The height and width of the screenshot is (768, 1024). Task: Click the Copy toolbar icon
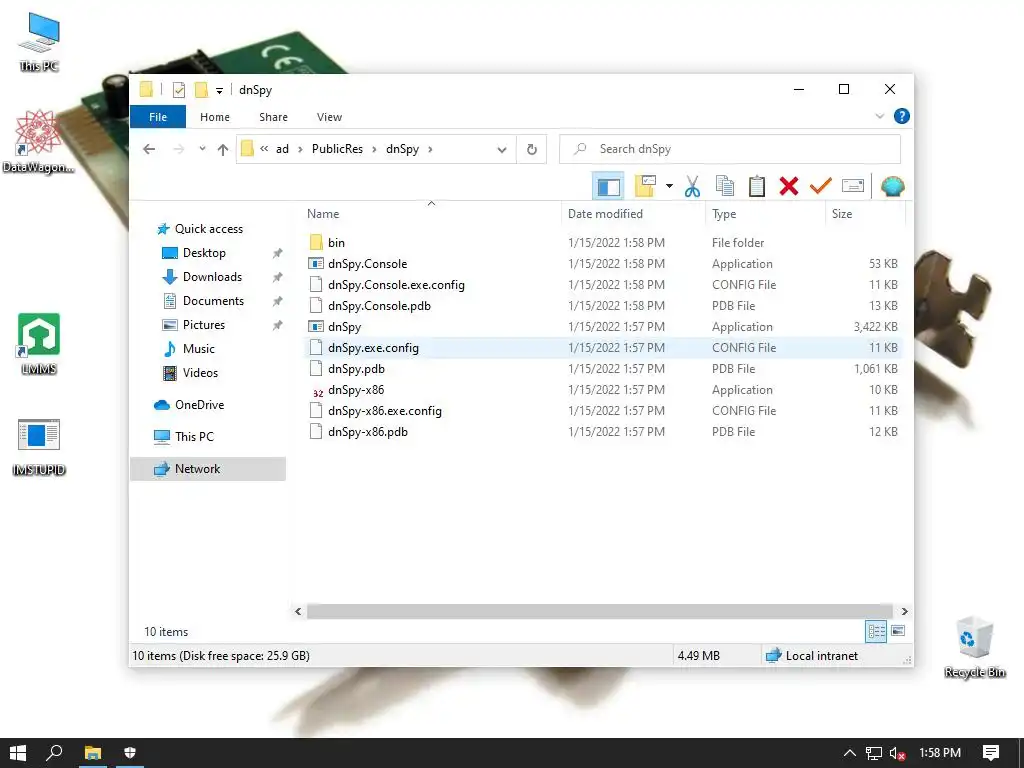[724, 187]
